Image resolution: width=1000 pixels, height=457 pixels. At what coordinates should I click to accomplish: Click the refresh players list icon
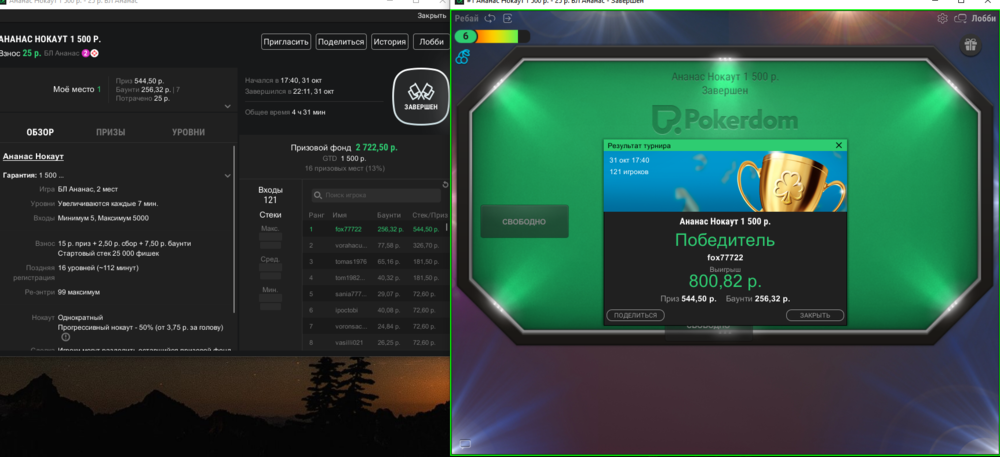[x=445, y=184]
